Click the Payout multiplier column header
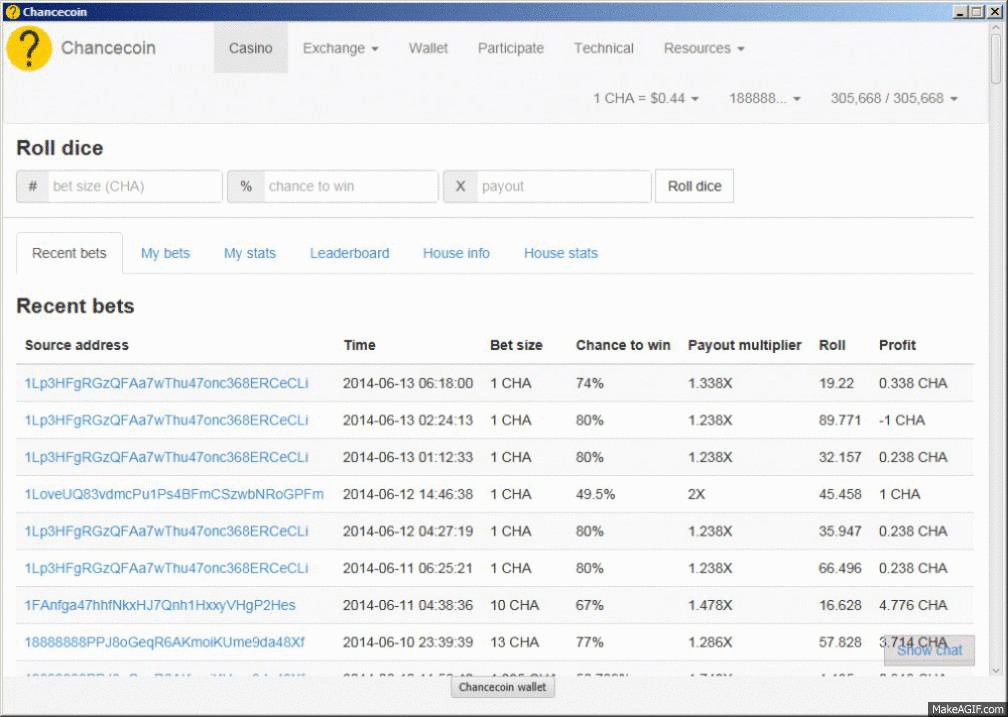This screenshot has height=717, width=1008. pos(744,345)
